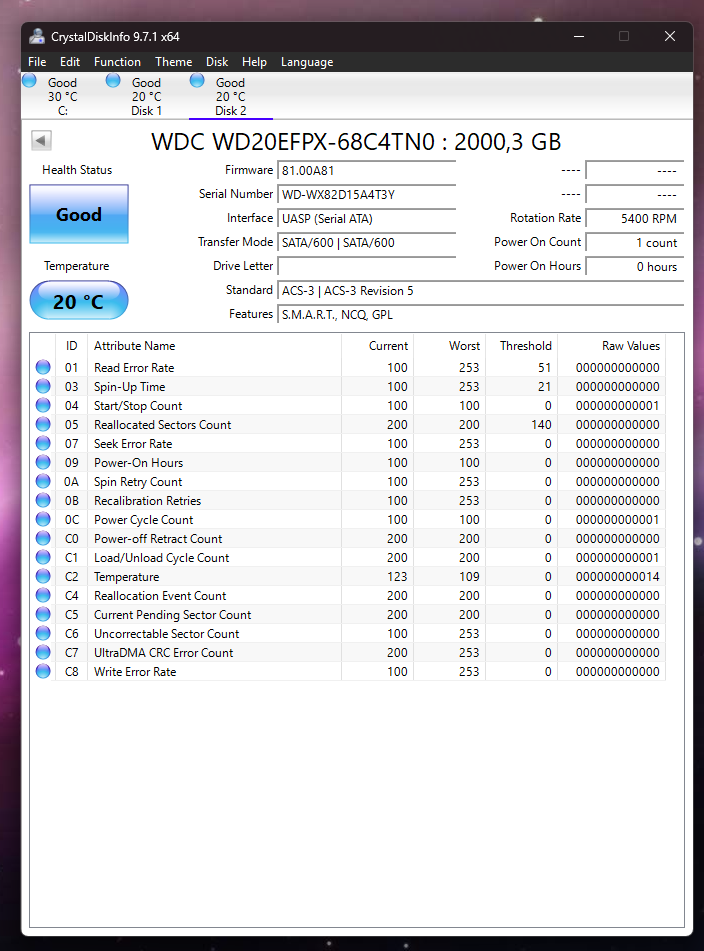Open the Theme menu
Screen dimensions: 704x951
coord(173,62)
